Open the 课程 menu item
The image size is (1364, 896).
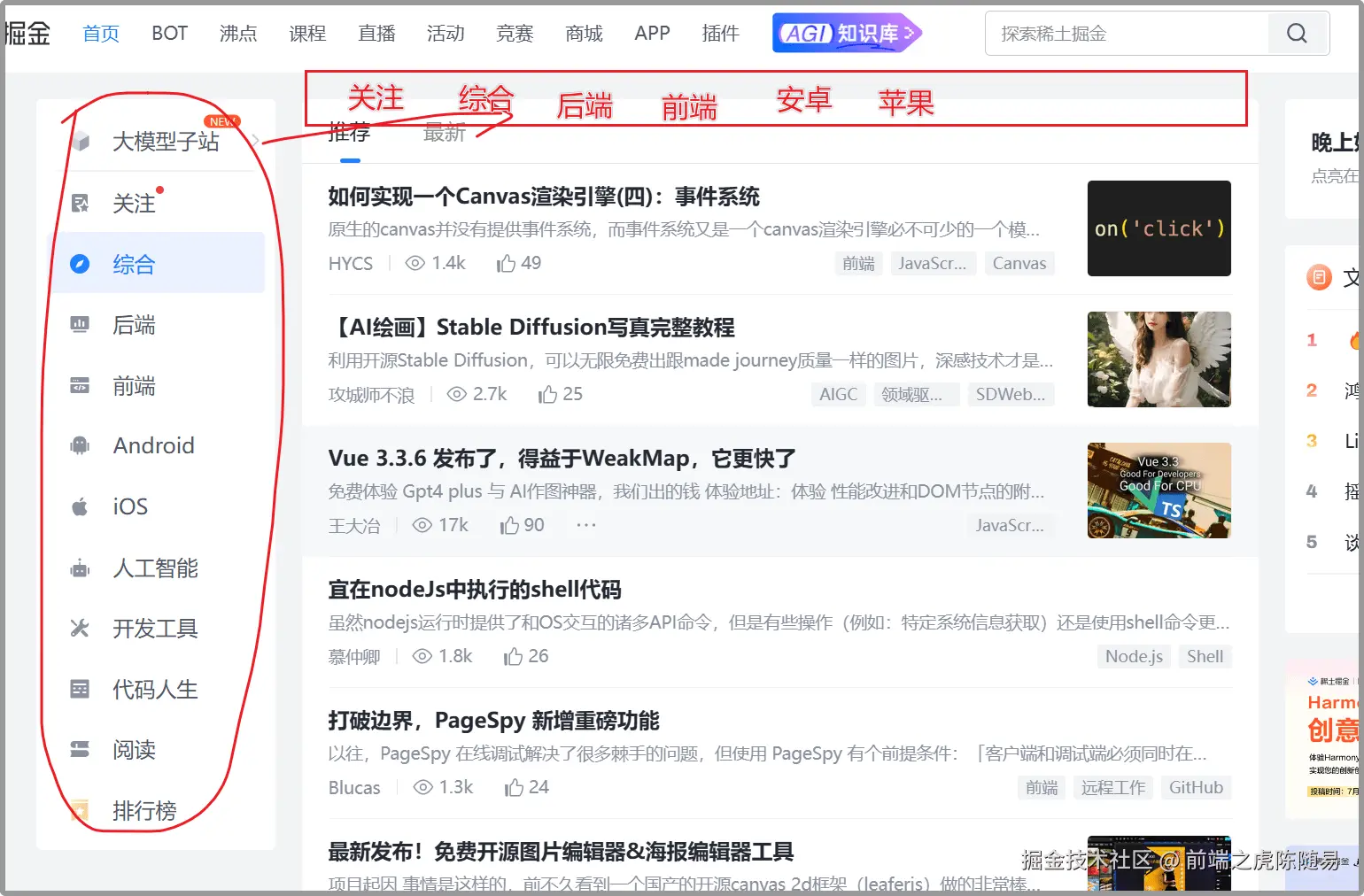pyautogui.click(x=307, y=33)
